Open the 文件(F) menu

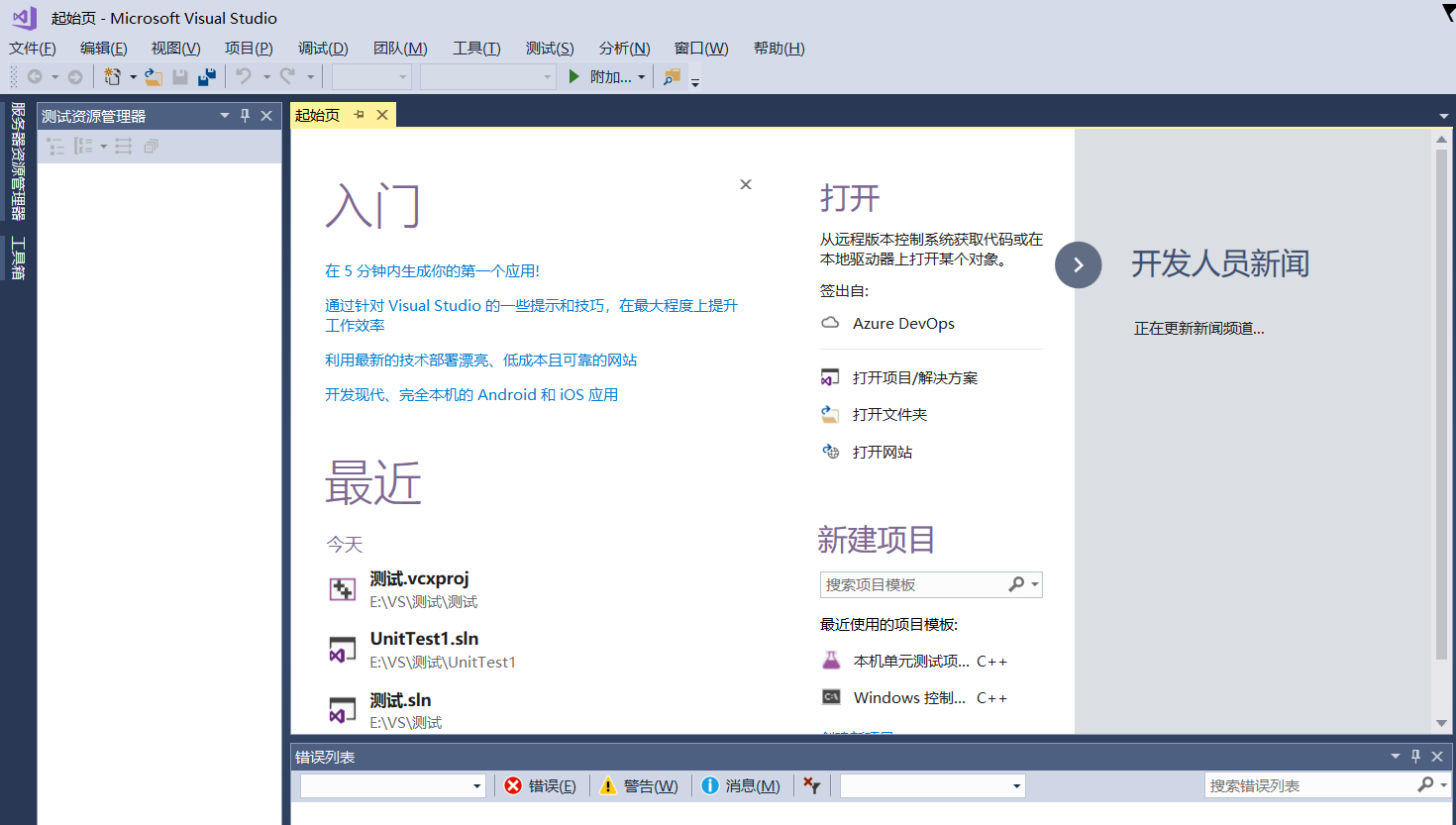point(33,48)
